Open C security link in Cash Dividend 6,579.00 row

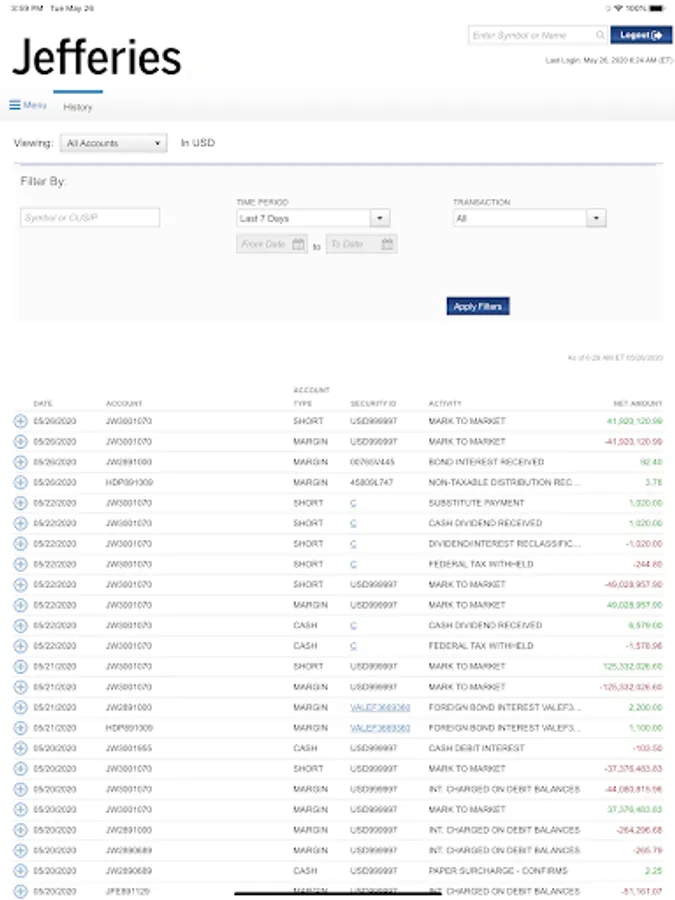353,626
